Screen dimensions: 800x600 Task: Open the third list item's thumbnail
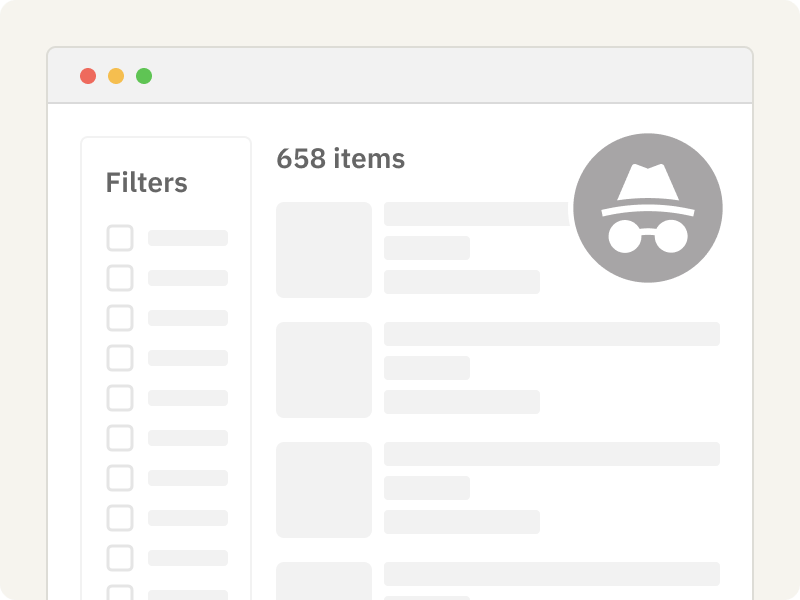click(324, 489)
